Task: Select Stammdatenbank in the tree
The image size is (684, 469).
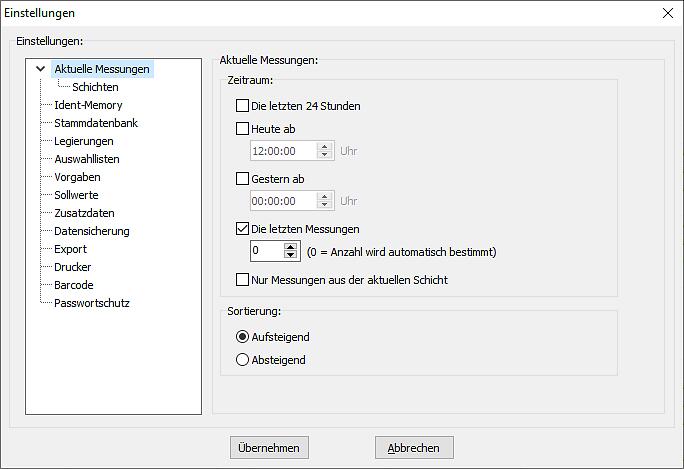Action: pyautogui.click(x=95, y=123)
